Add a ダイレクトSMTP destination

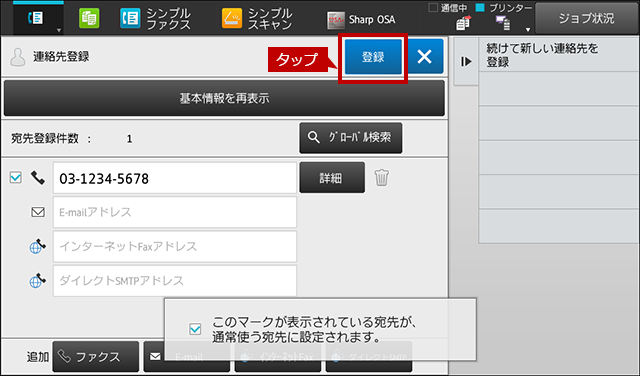pos(369,357)
